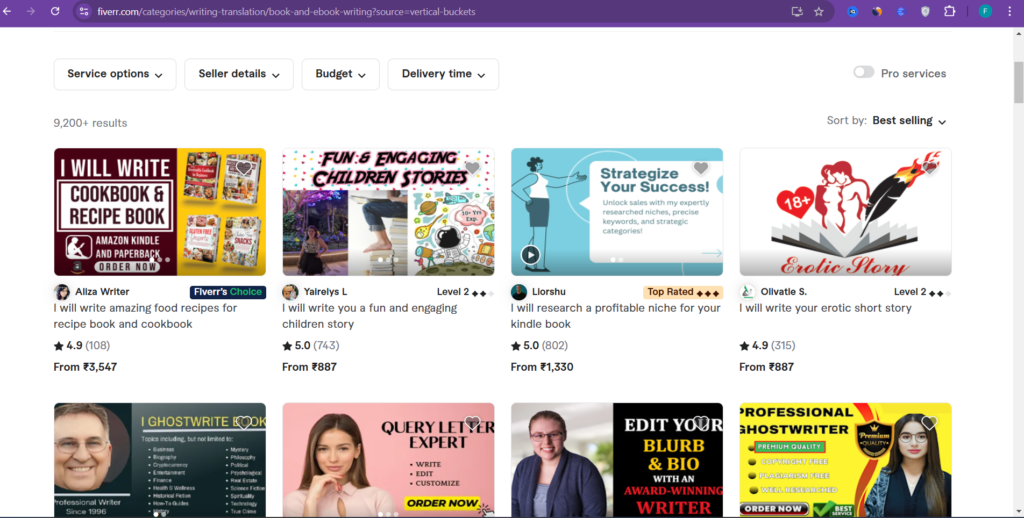Click Aliza Writer's profile avatar

point(62,292)
